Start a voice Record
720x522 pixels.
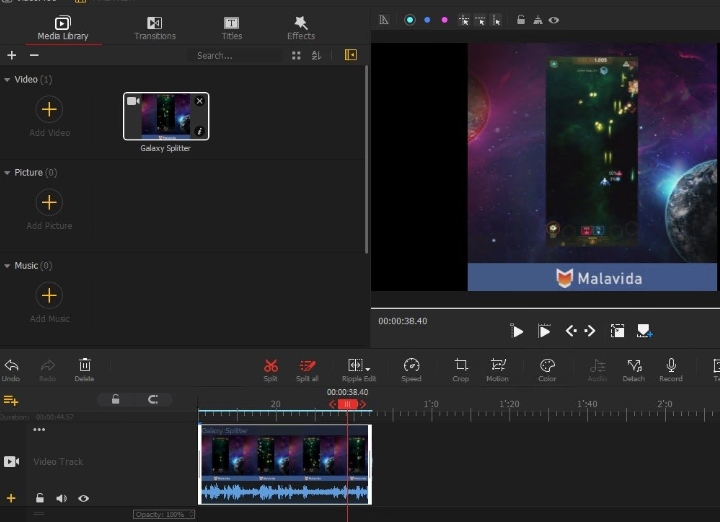point(671,370)
